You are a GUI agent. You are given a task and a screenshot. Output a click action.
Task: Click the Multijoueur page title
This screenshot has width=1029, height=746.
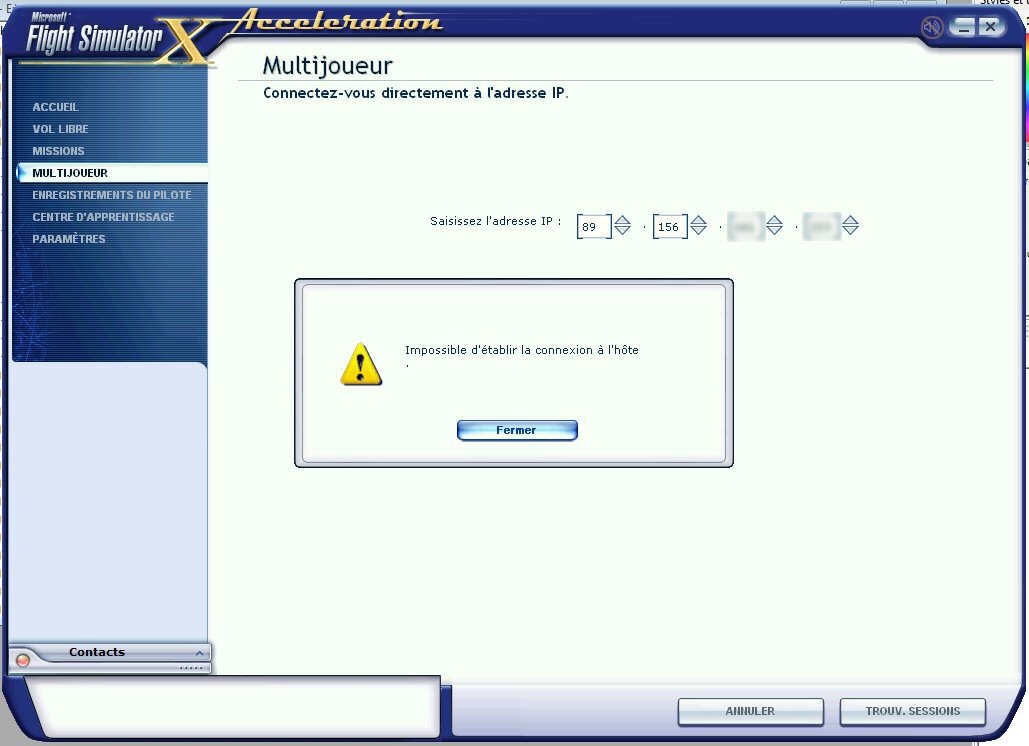point(327,66)
